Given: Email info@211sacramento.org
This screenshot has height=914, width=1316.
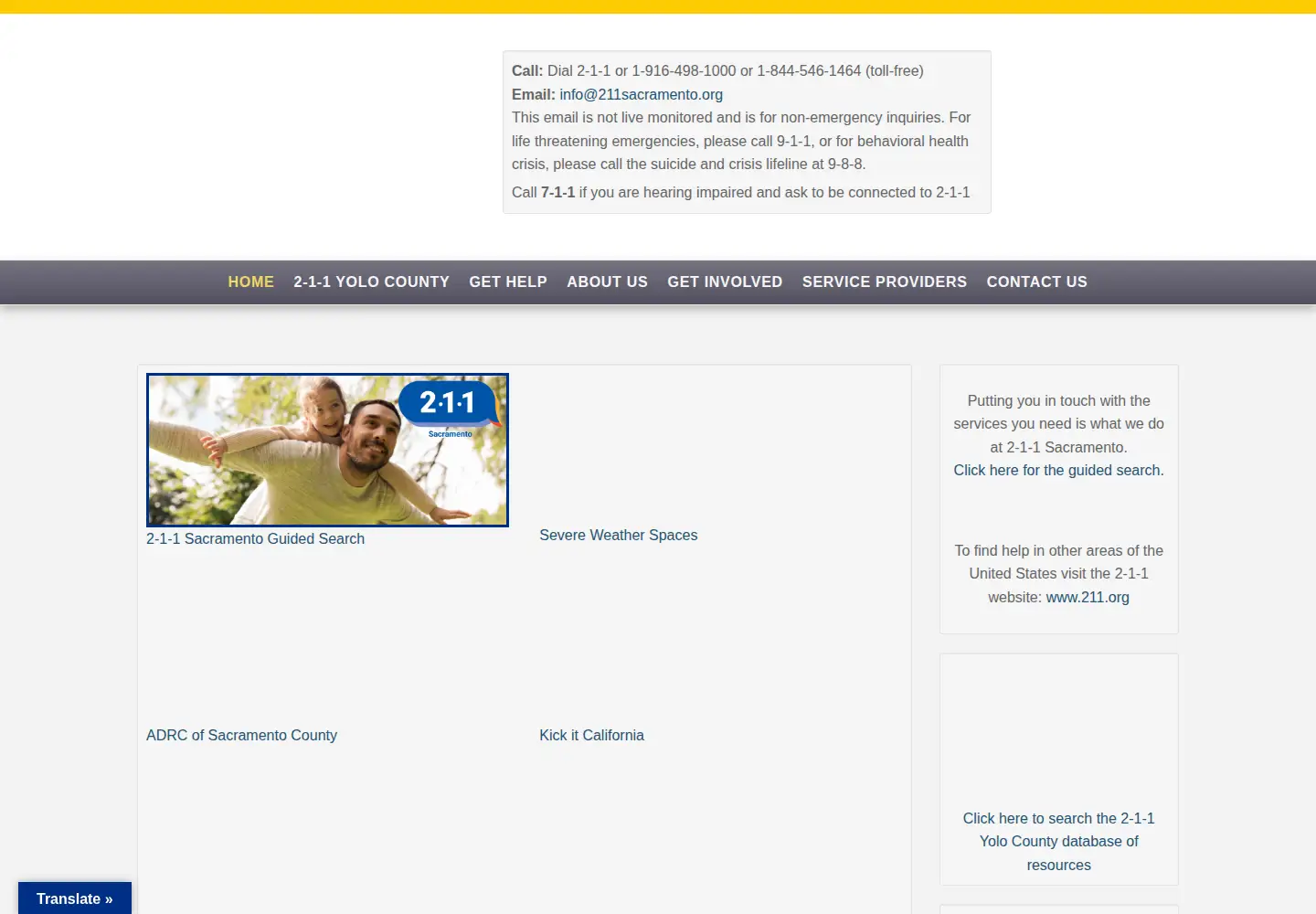Looking at the screenshot, I should (x=641, y=94).
